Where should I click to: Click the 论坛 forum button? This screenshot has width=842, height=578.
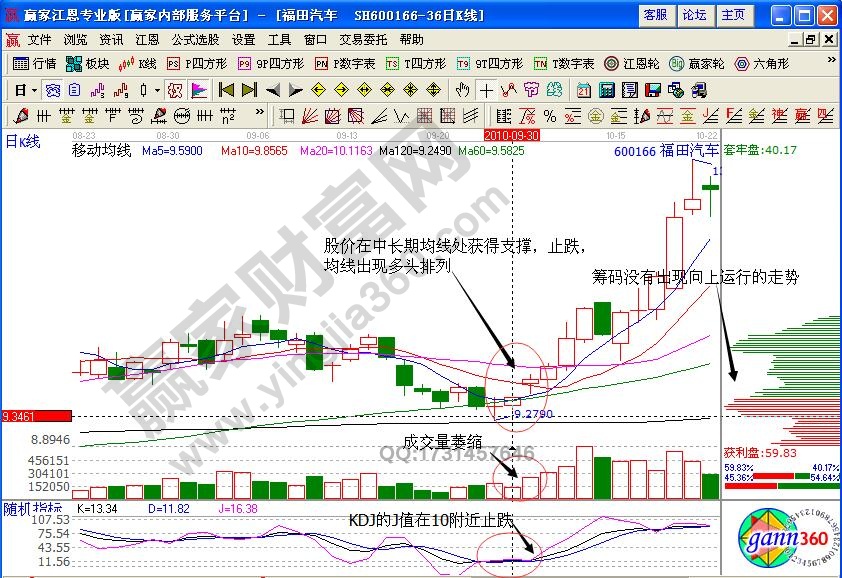[694, 15]
